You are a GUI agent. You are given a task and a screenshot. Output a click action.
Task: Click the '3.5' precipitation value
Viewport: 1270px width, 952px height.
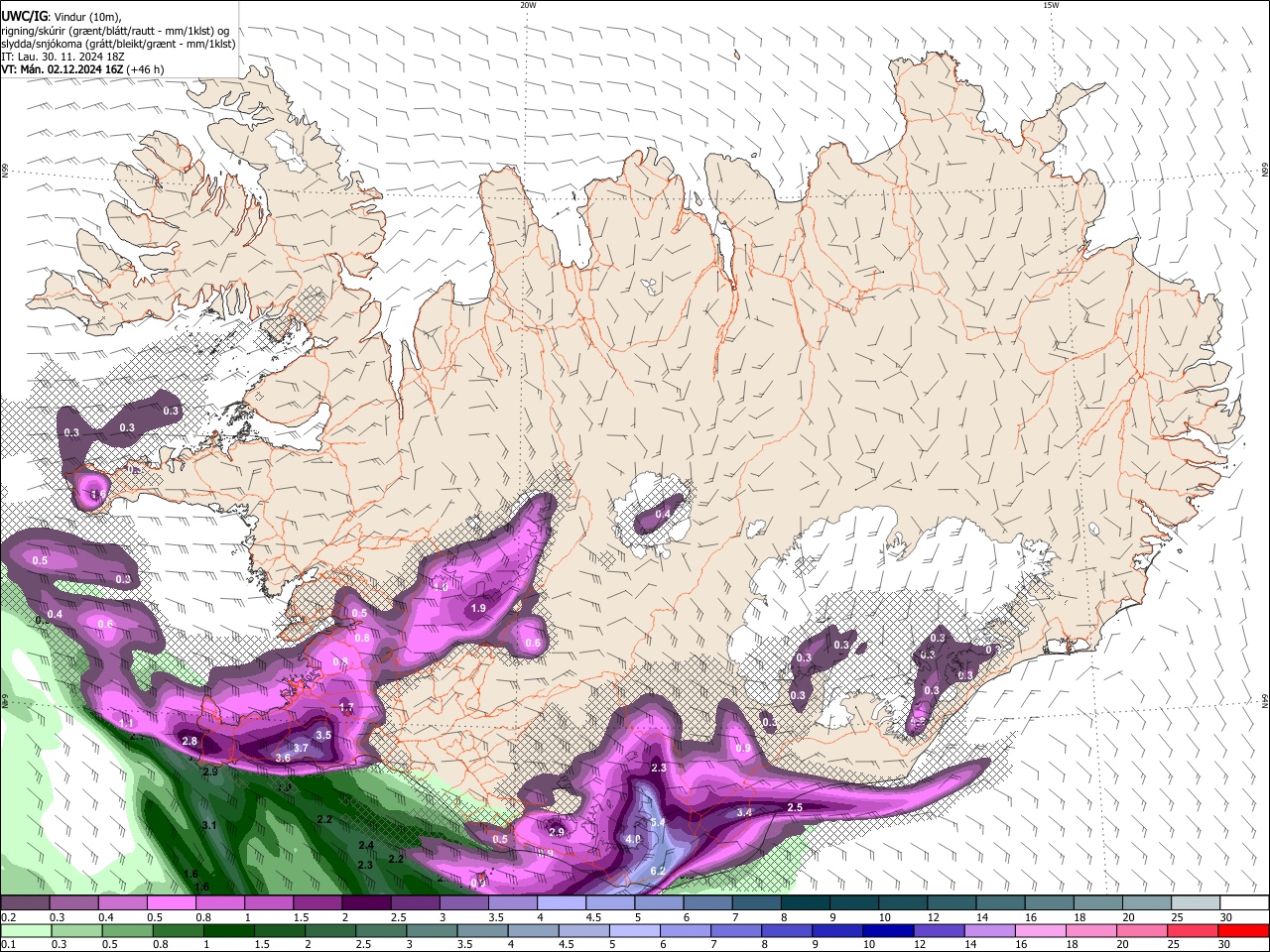(x=322, y=735)
